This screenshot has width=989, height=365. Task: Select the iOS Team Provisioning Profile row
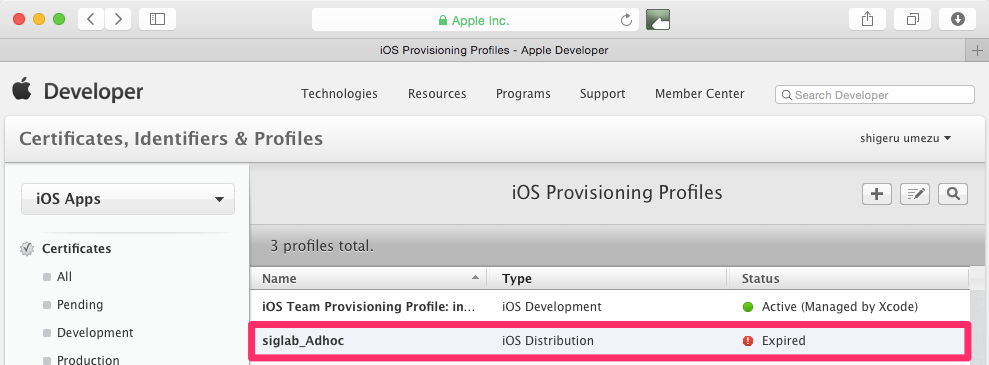click(x=609, y=307)
